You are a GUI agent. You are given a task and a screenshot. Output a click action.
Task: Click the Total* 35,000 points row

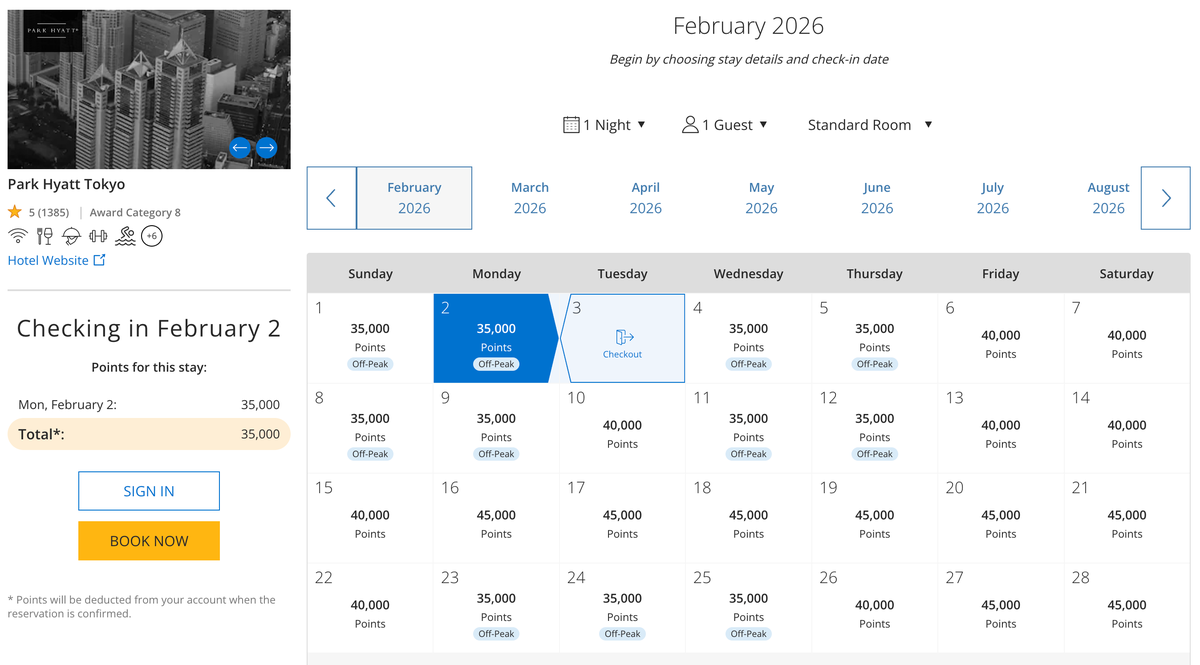(149, 434)
